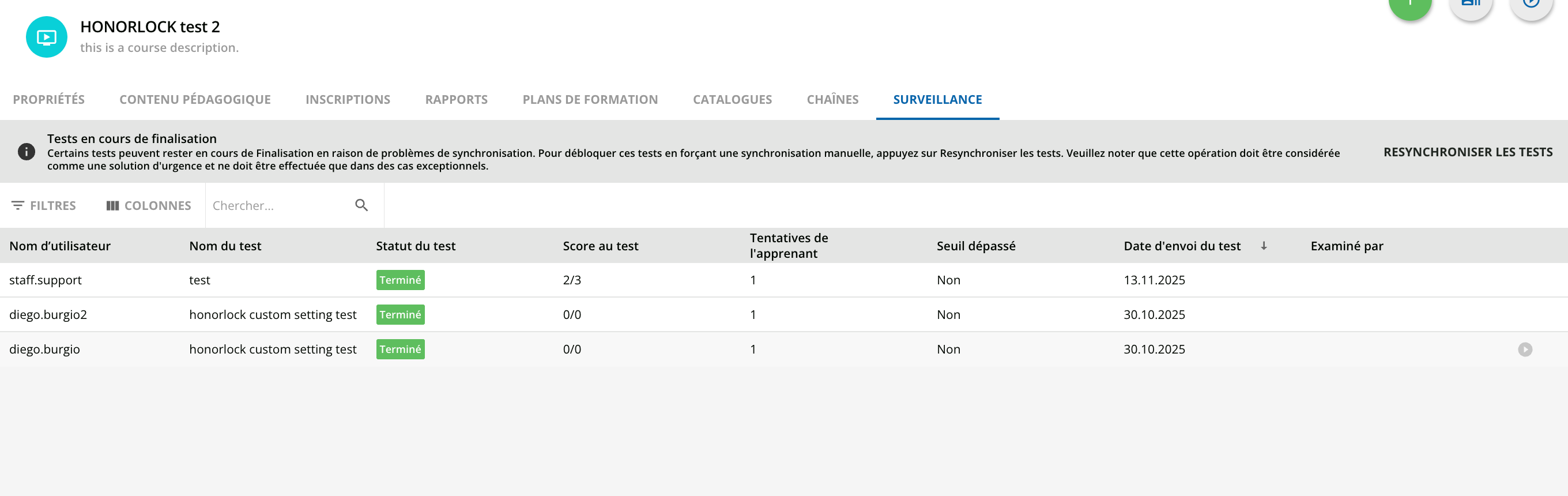Click 30.10.2025 date in diego.burgio2 row
1568x496 pixels.
1154,314
